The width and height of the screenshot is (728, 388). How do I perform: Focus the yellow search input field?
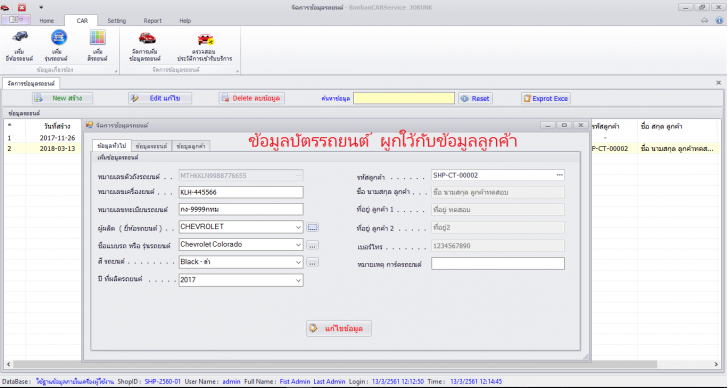403,98
